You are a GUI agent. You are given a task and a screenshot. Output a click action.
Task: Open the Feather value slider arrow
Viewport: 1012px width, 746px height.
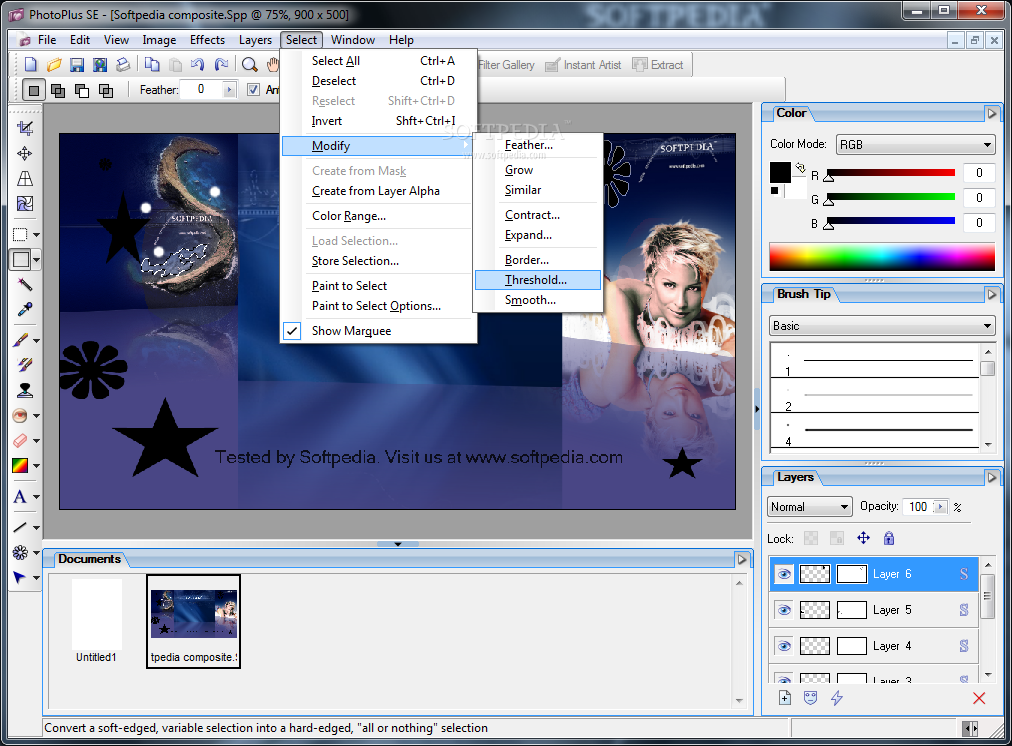pos(229,90)
